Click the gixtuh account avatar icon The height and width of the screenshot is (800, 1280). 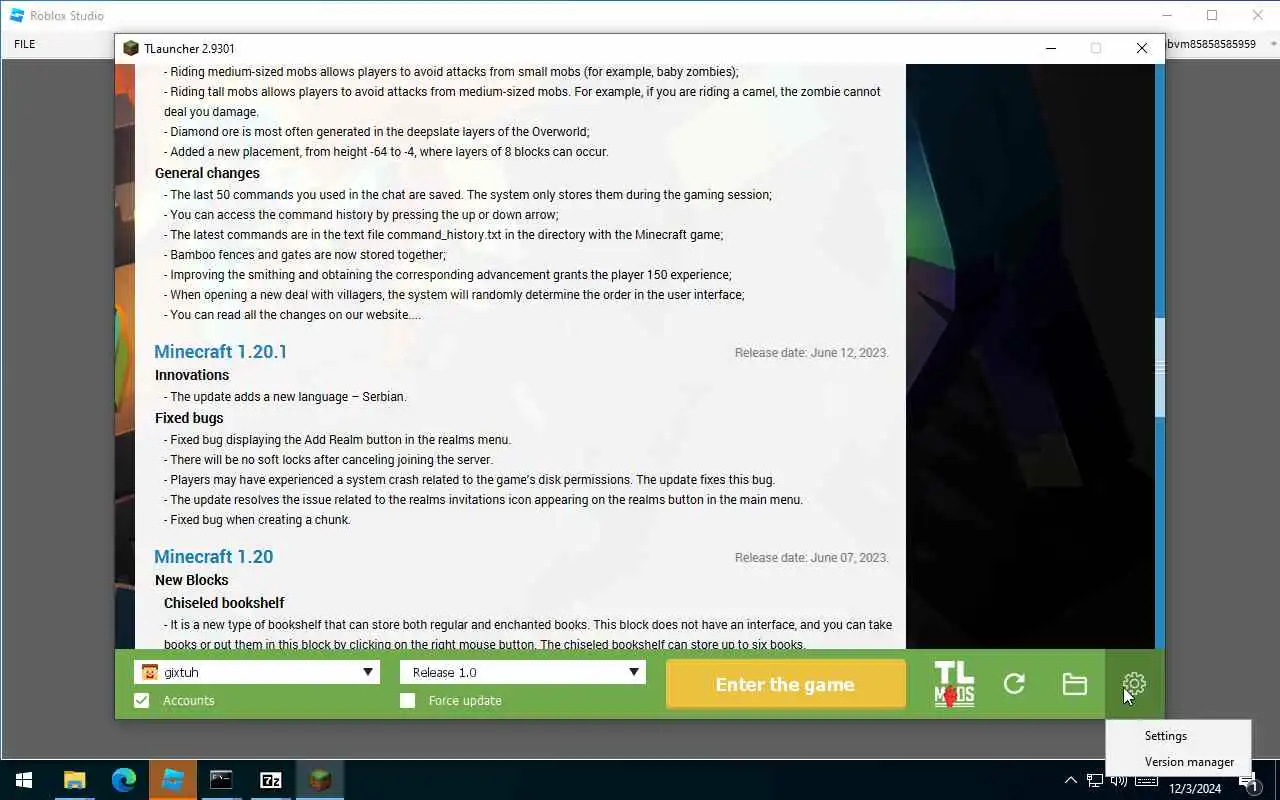click(x=150, y=672)
